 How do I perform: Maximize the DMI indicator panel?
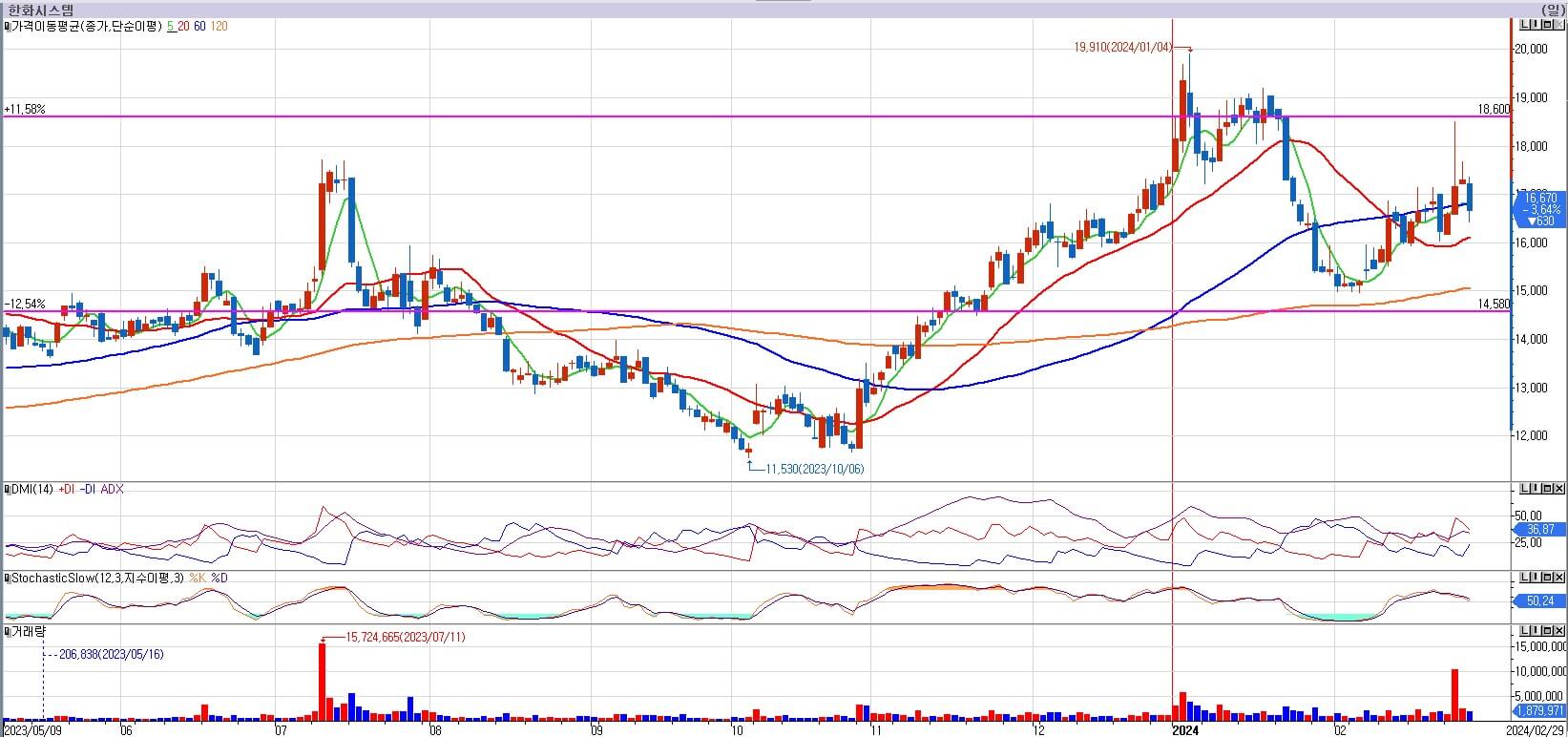click(1548, 490)
